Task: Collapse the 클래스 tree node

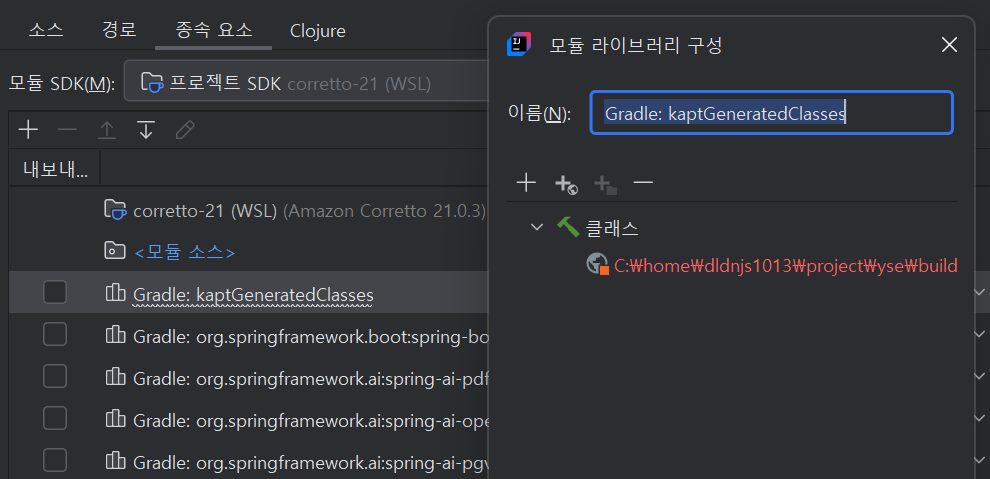Action: pyautogui.click(x=537, y=227)
